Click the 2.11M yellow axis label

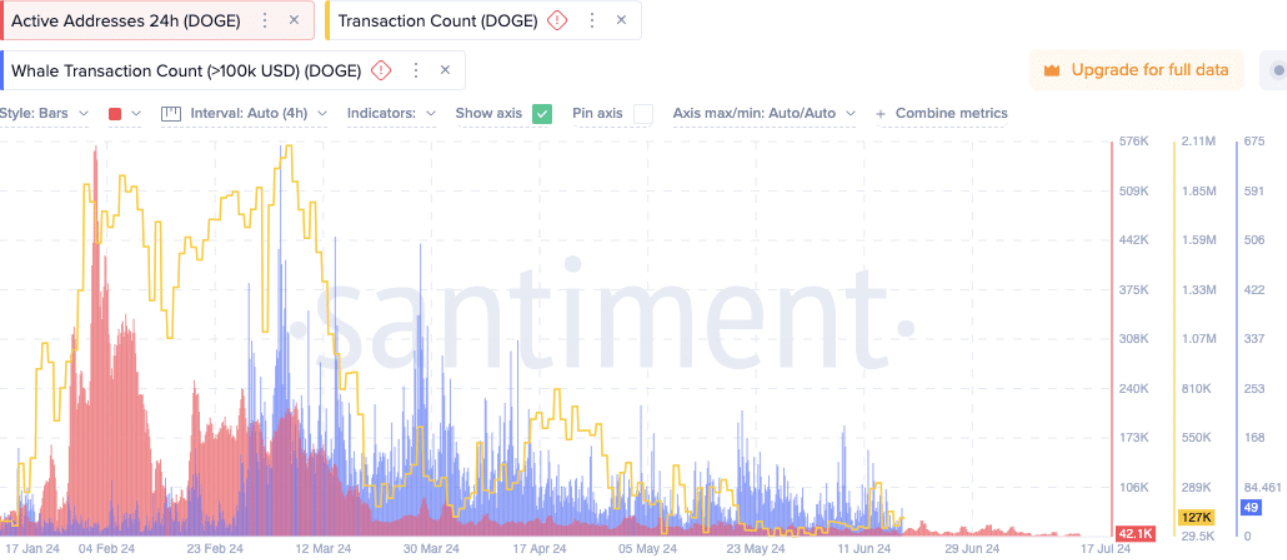pyautogui.click(x=1198, y=141)
